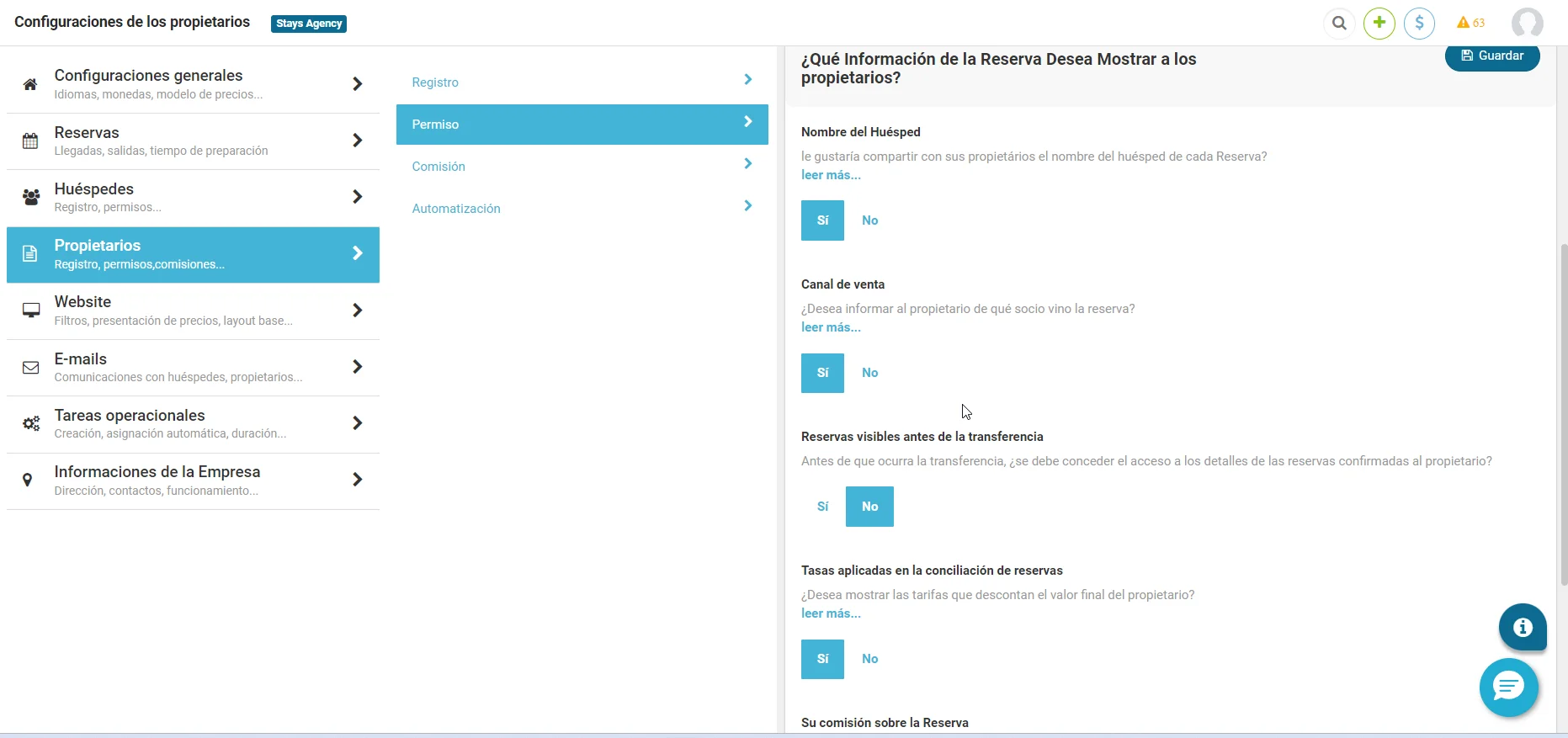Expand the Reservas chevron arrow
This screenshot has height=738, width=1568.
click(358, 141)
